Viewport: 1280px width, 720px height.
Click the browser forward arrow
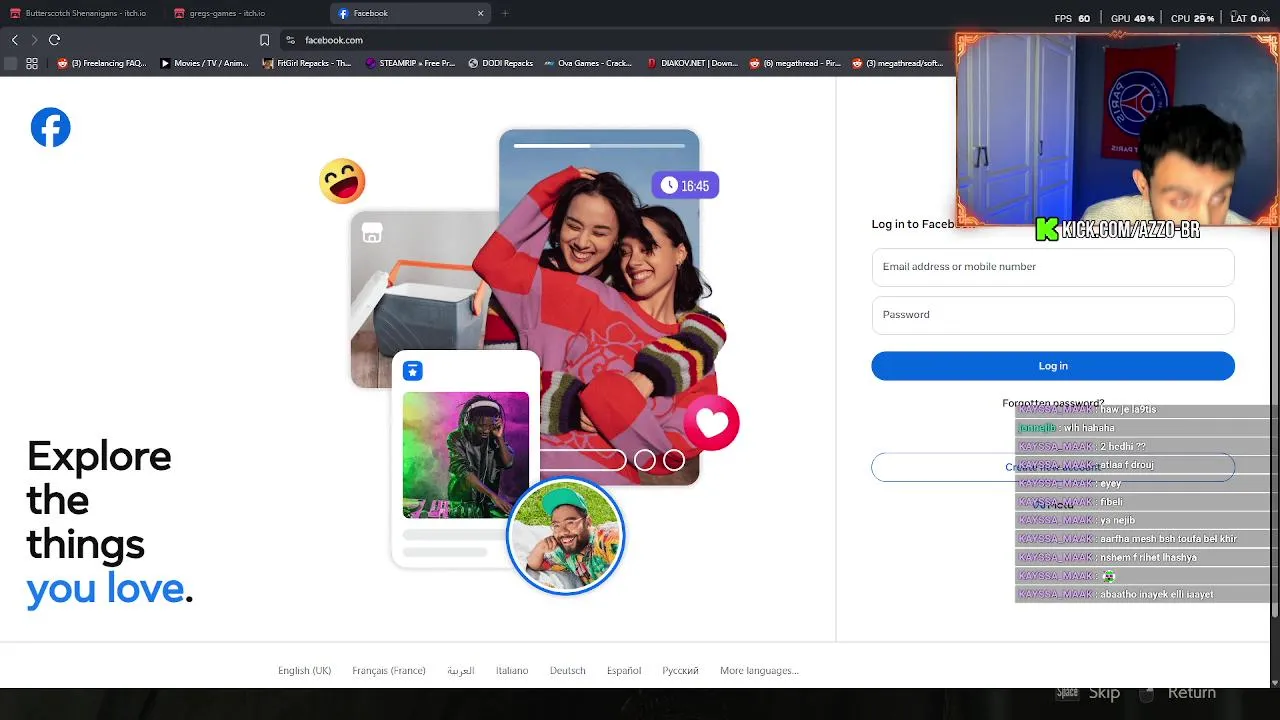34,40
